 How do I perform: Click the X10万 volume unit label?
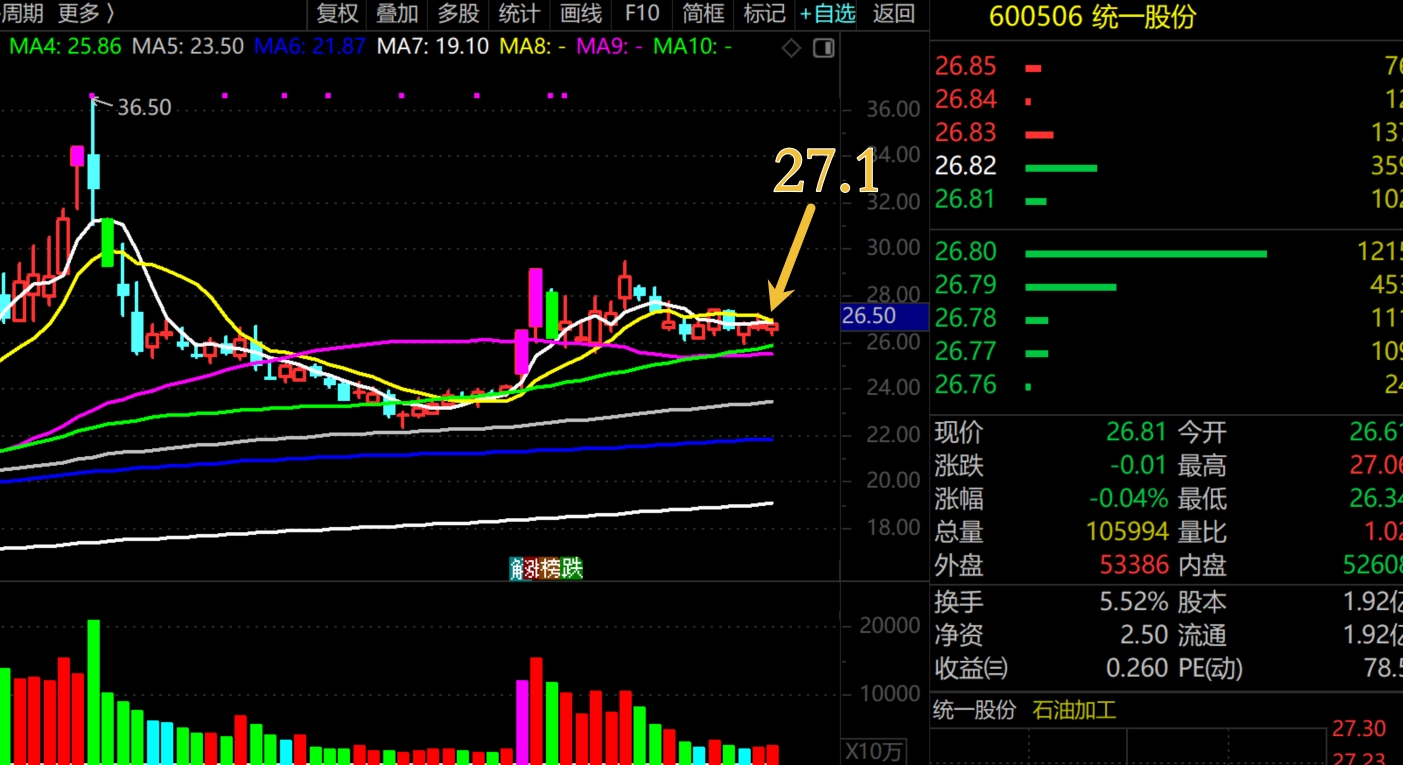(873, 751)
